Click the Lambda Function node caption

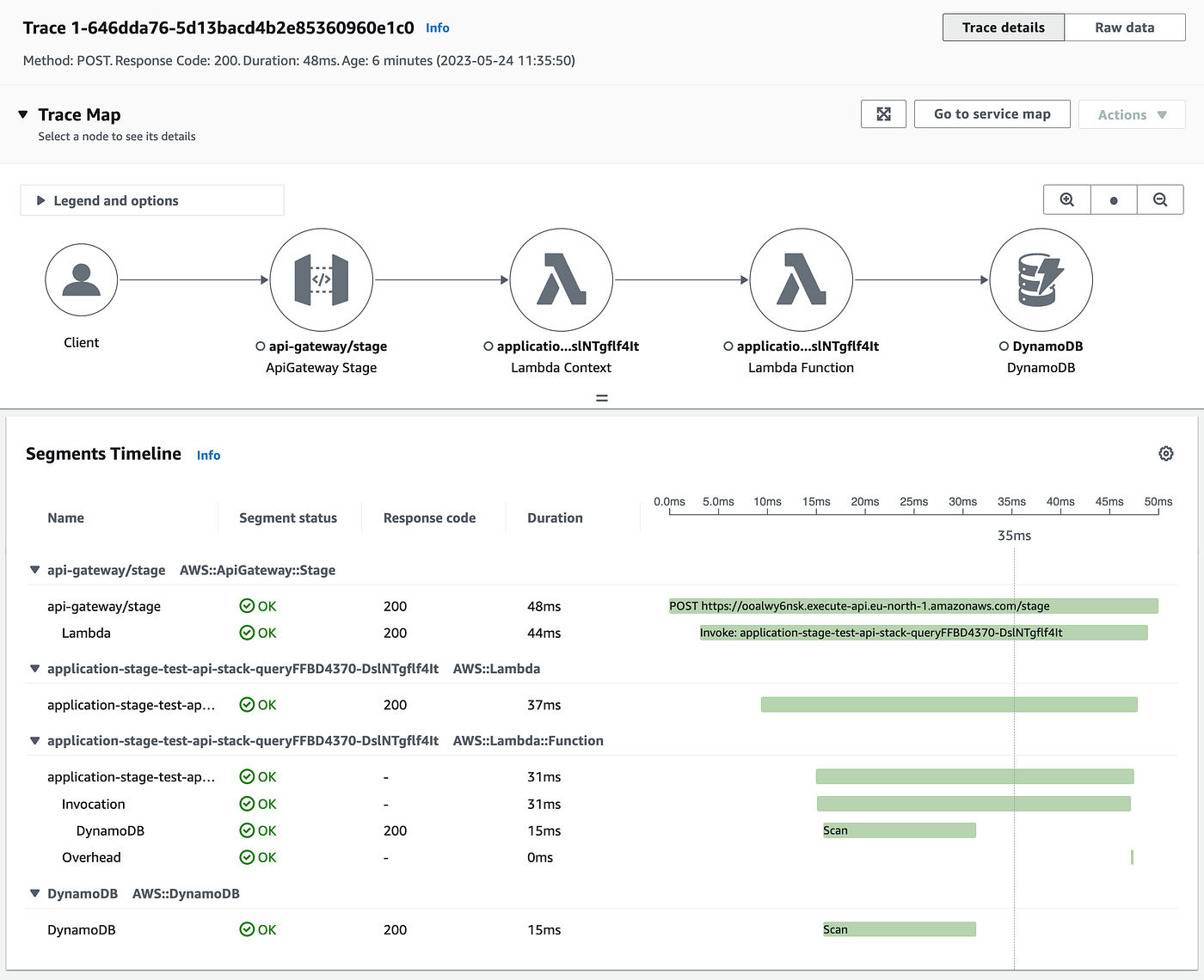802,368
